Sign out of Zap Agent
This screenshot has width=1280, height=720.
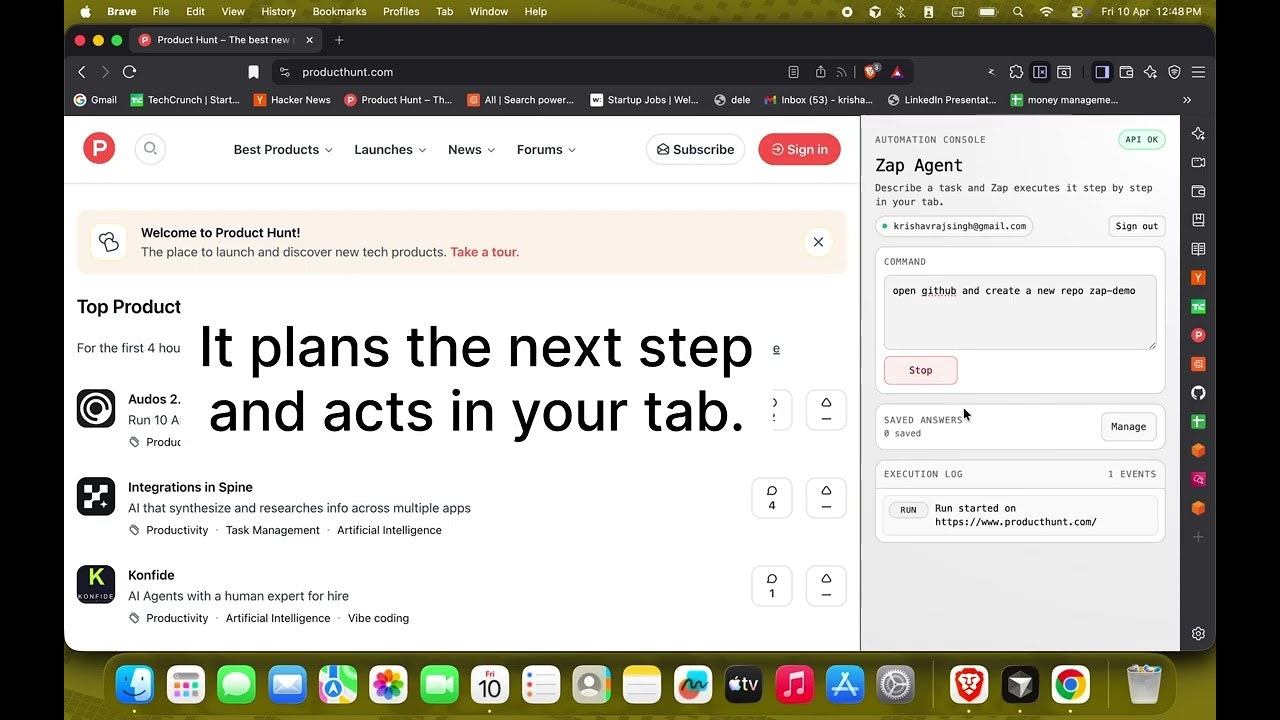(x=1137, y=226)
